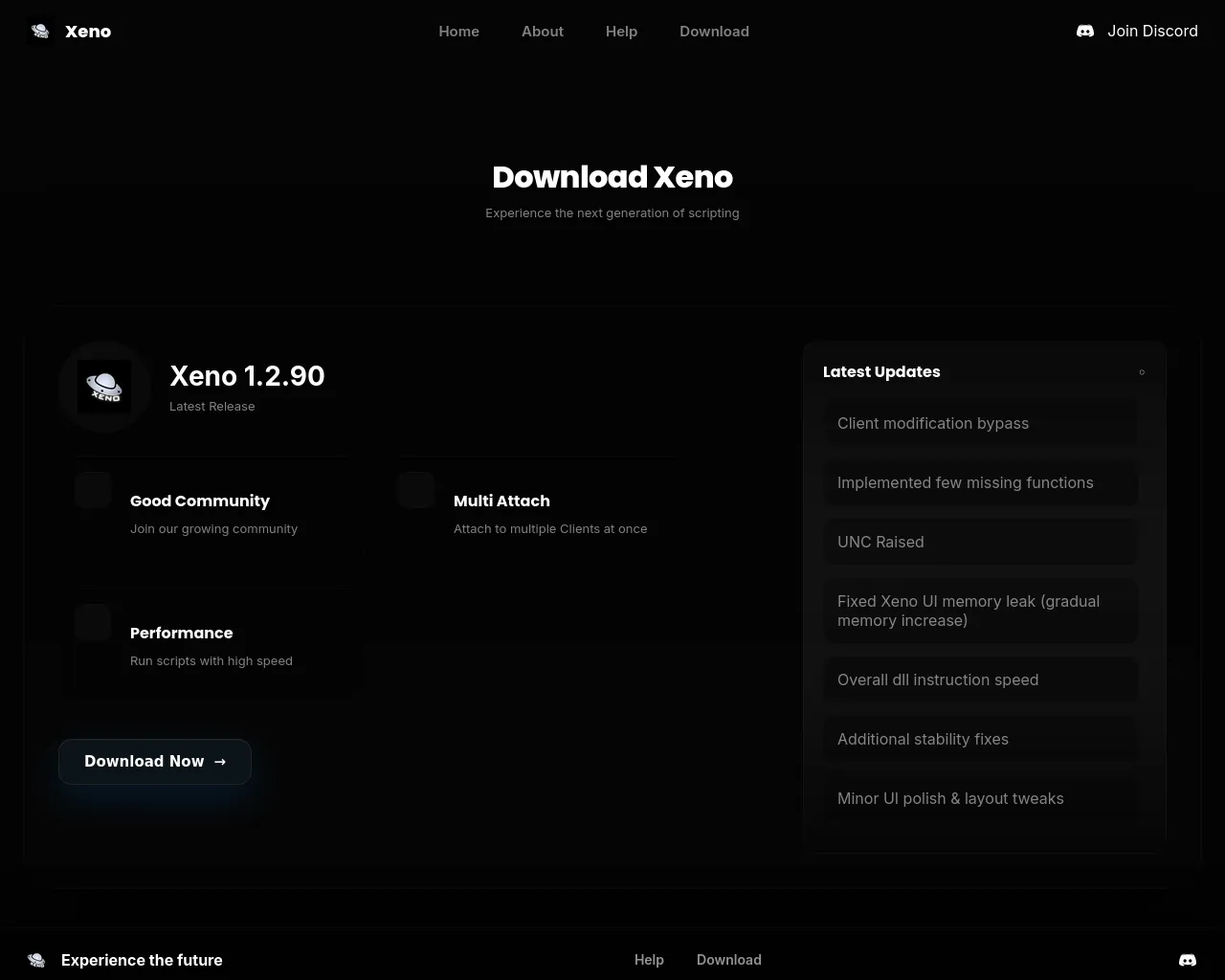Viewport: 1225px width, 980px height.
Task: Click 'Experience the next generation of scripting' subtitle
Action: pos(612,212)
